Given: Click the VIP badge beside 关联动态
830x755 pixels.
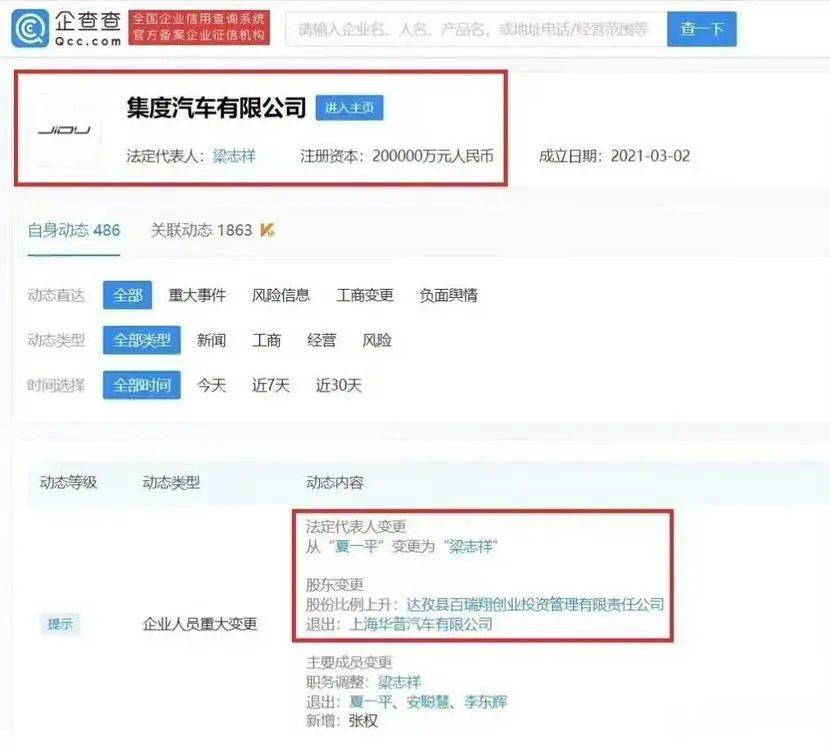Looking at the screenshot, I should coord(267,230).
